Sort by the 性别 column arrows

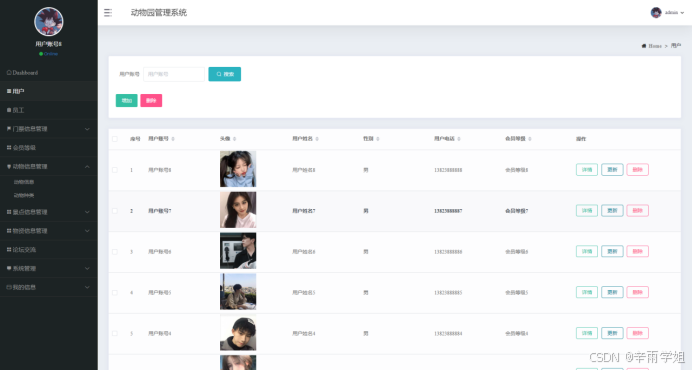pyautogui.click(x=377, y=139)
